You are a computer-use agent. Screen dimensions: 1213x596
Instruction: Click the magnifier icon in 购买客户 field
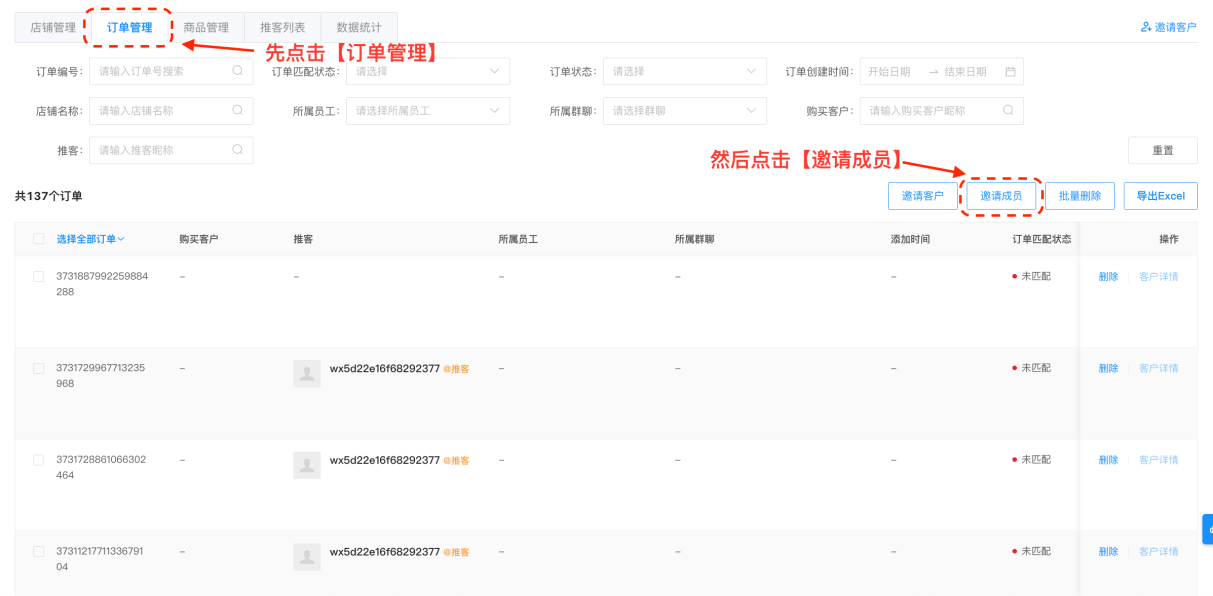[1010, 111]
